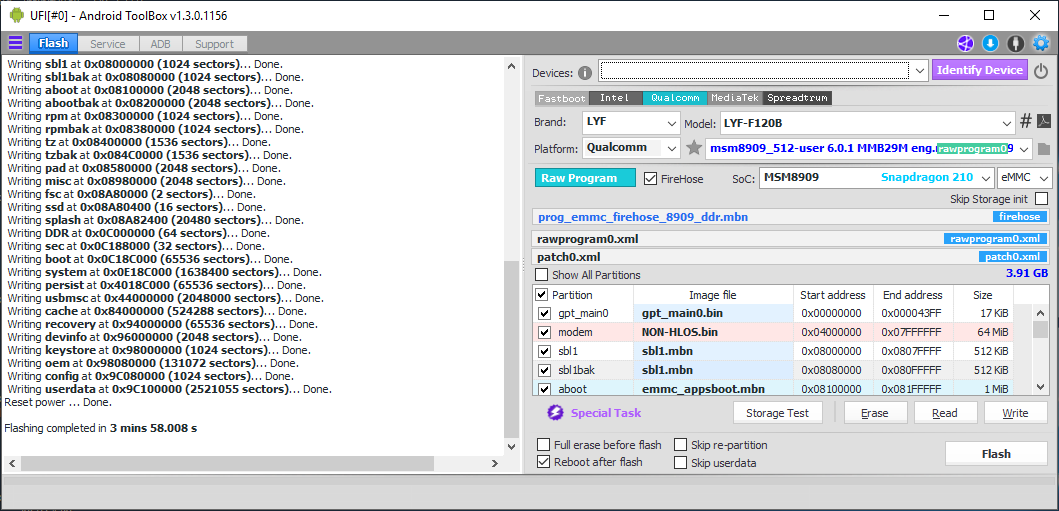Screen dimensions: 1059x511
Task: Click the purple network globe icon
Action: [965, 44]
